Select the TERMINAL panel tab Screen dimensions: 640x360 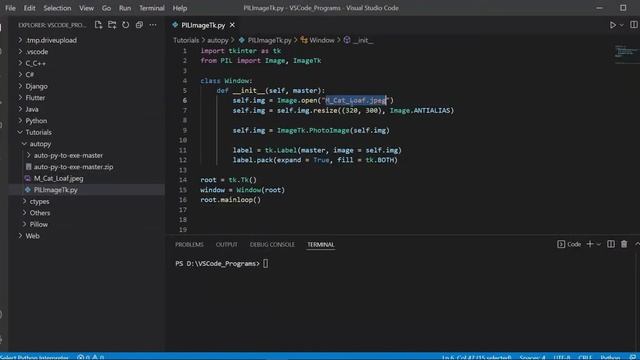coord(321,244)
